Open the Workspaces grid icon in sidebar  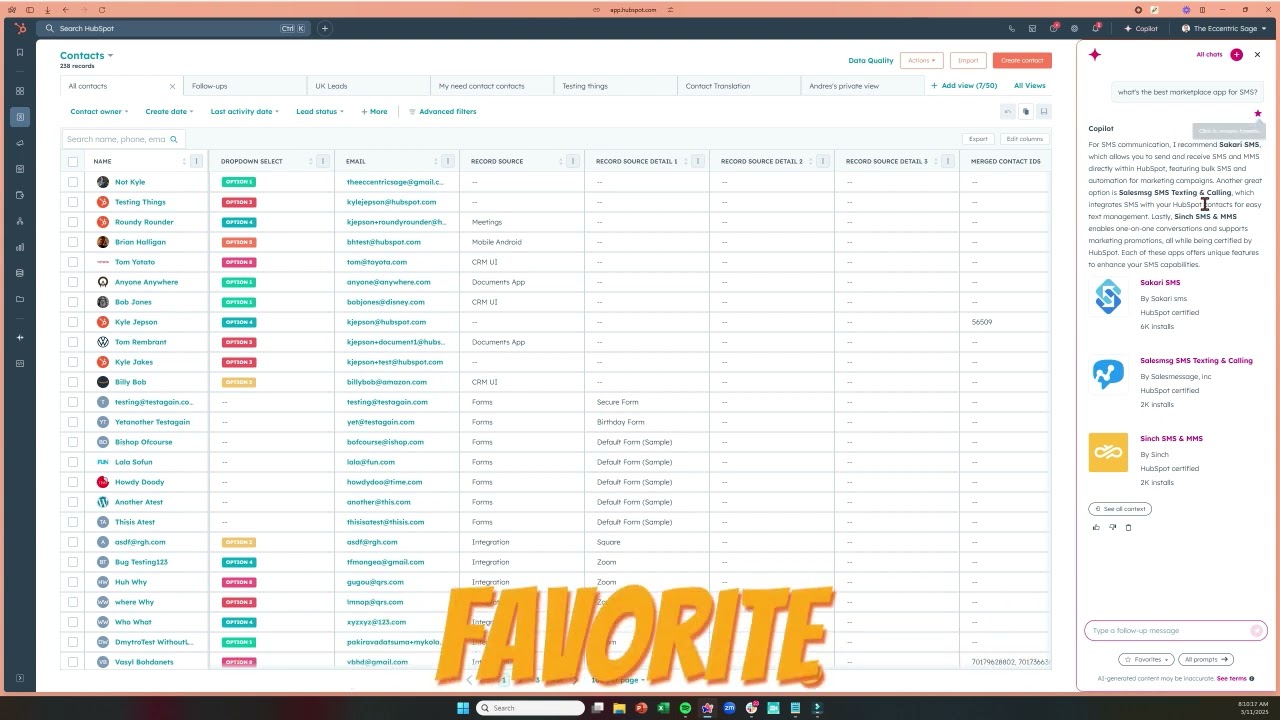pos(19,91)
